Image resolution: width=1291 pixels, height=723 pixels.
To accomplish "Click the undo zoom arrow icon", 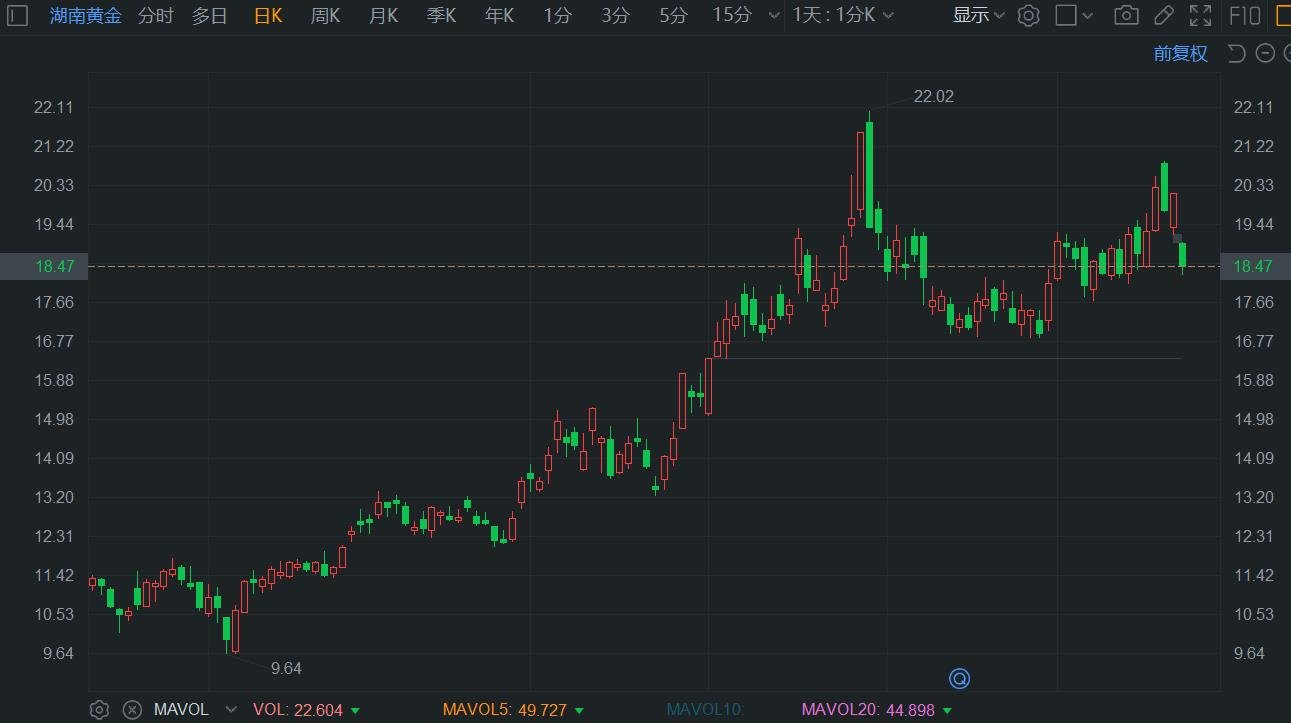I will point(1236,54).
